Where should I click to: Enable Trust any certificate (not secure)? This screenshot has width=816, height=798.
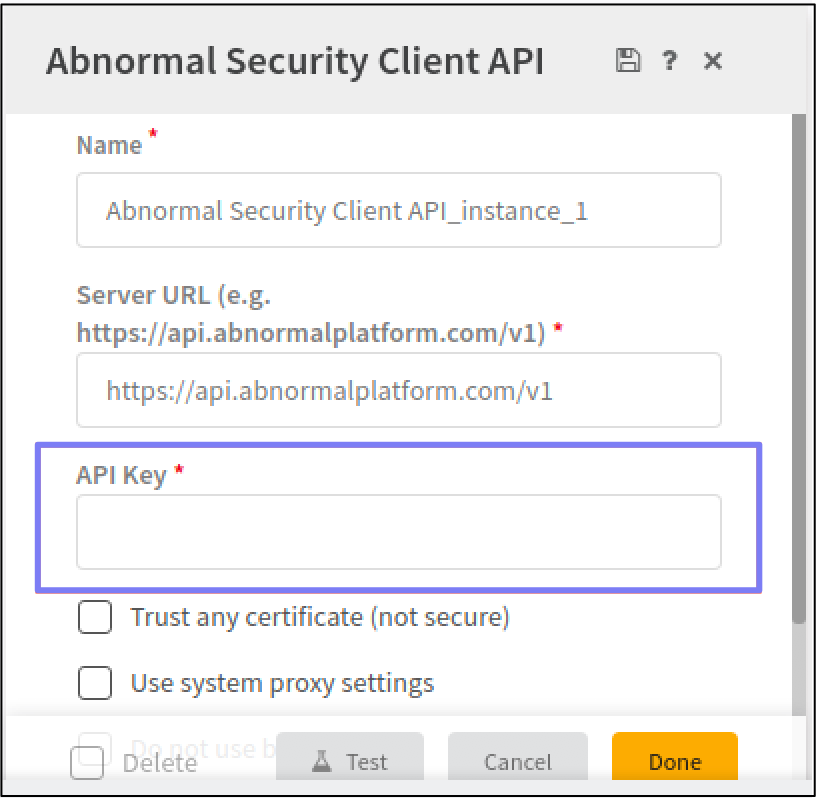point(95,617)
